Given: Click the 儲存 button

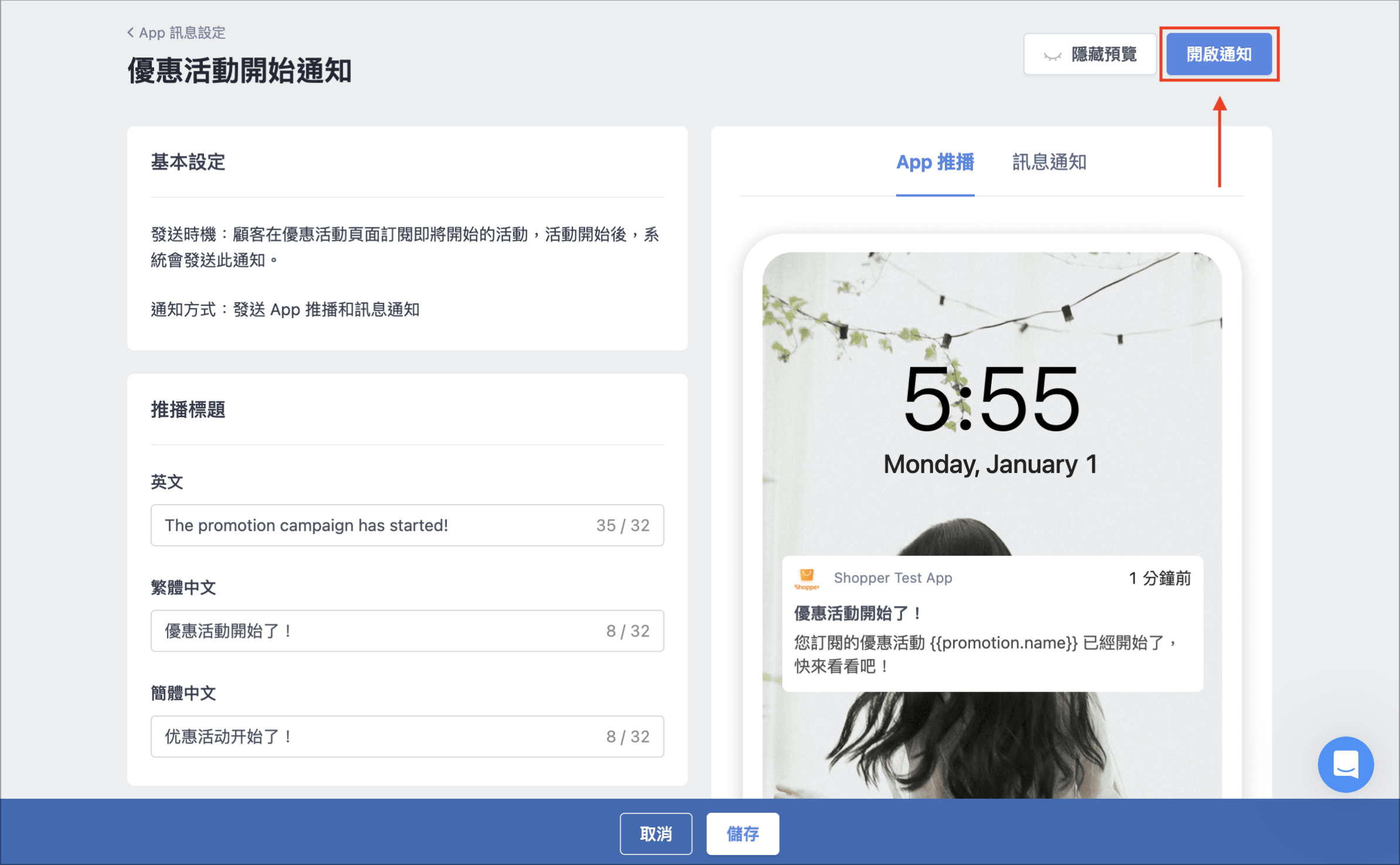Looking at the screenshot, I should [743, 833].
